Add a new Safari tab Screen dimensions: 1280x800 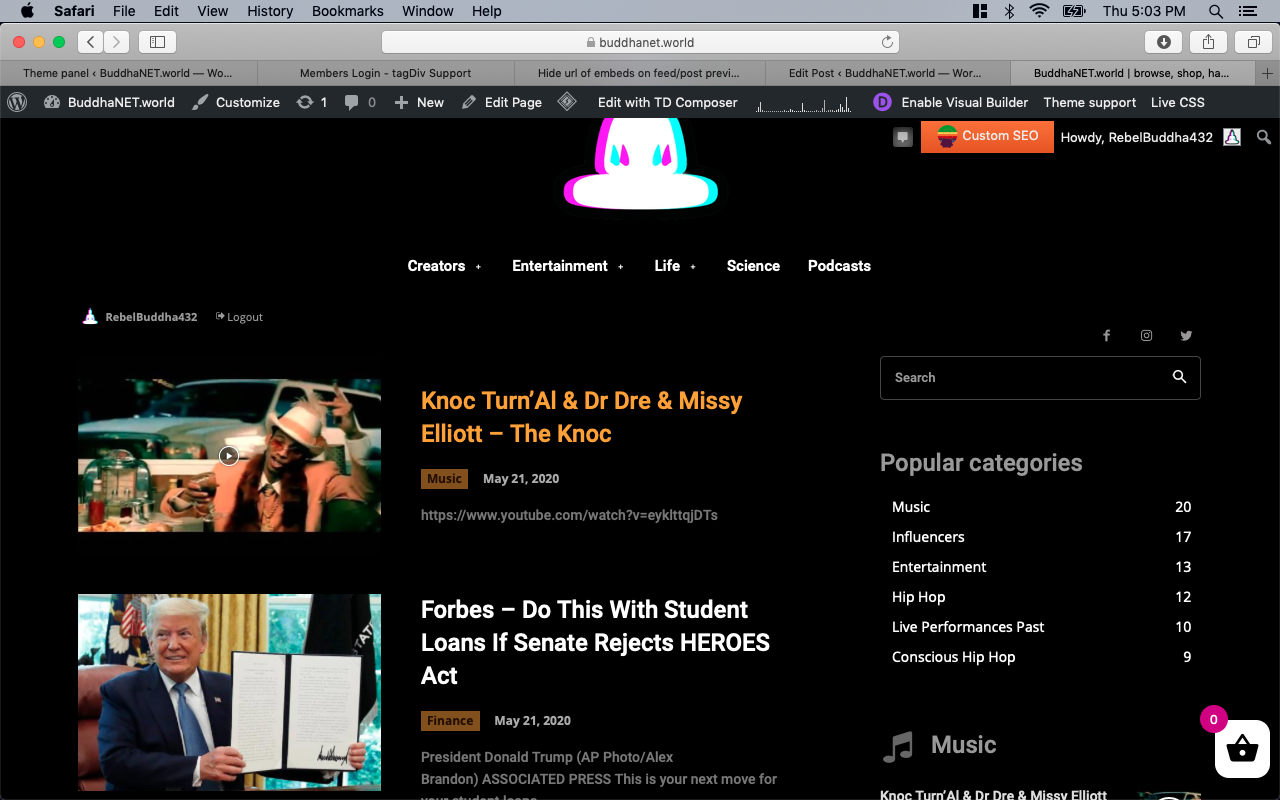pos(1268,73)
